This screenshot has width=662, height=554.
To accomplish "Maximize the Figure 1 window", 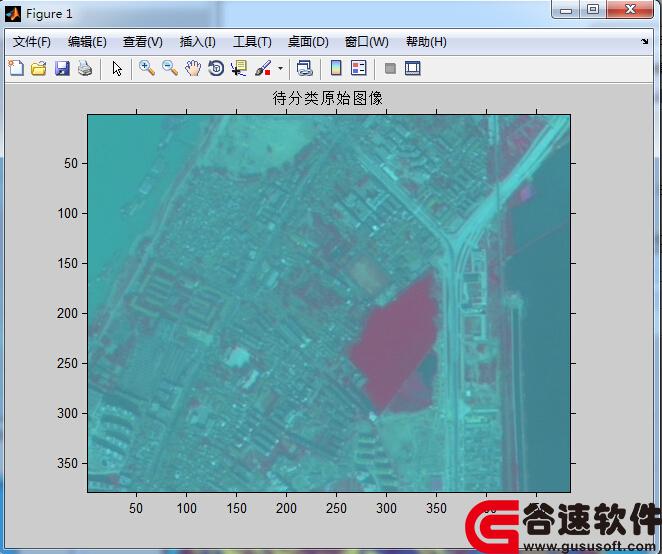I will click(593, 9).
